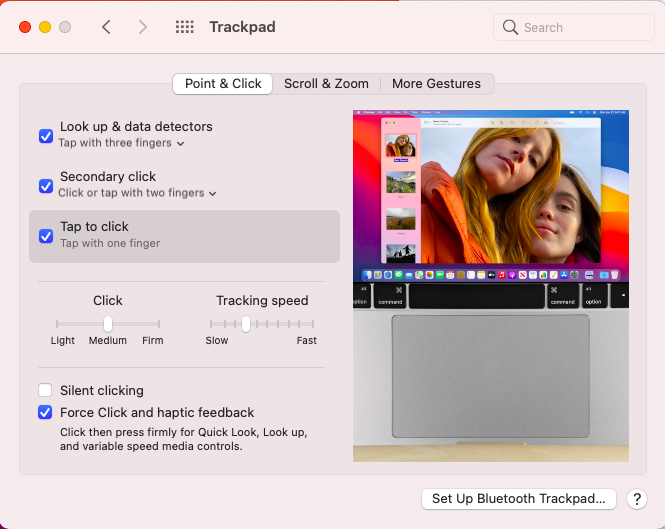Image resolution: width=665 pixels, height=529 pixels.
Task: Click the Set Up Bluetooth Trackpad button
Action: coord(518,498)
